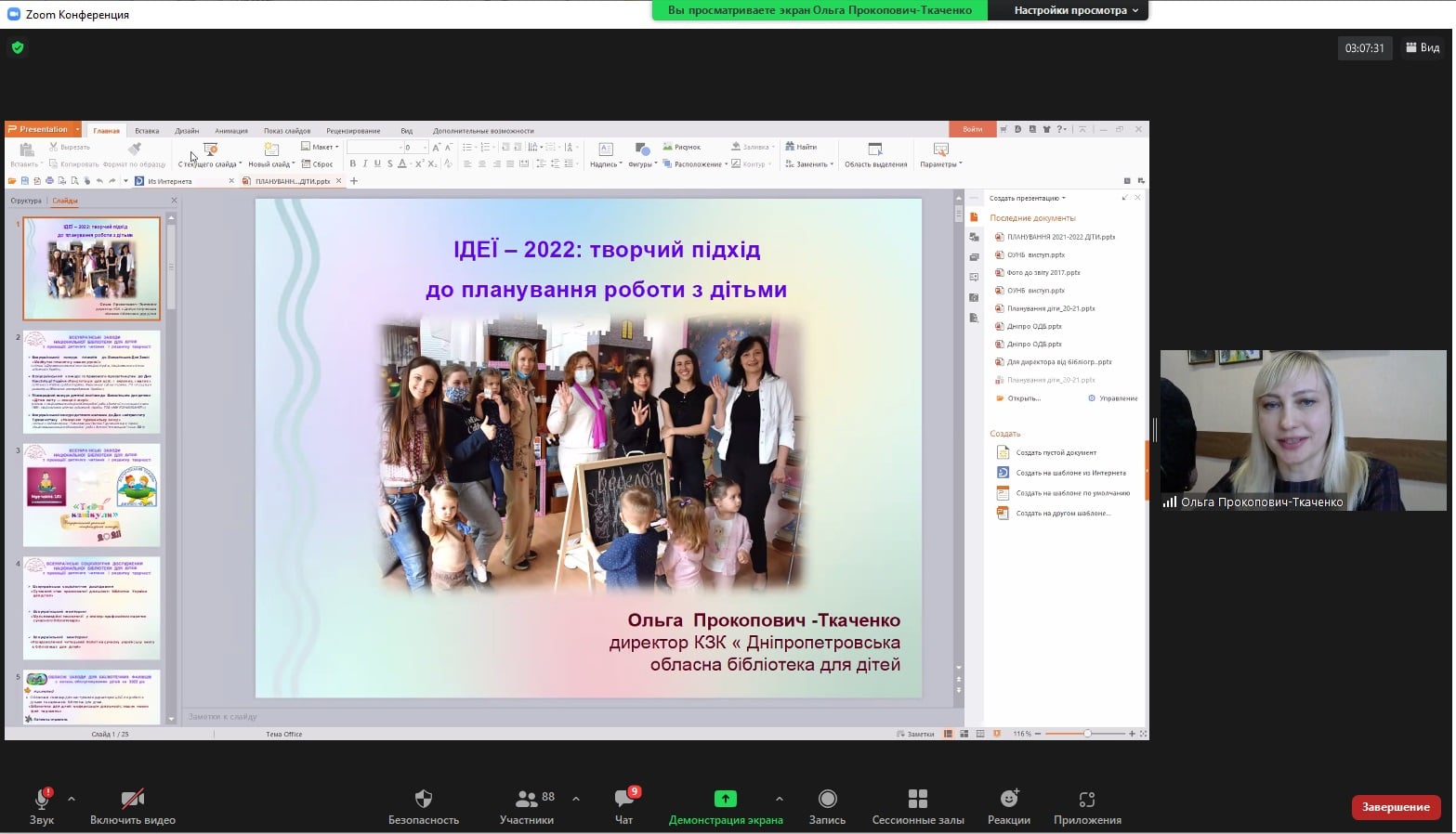Screen dimensions: 1456x834
Task: Expand audio options arrow beside Звук
Action: [x=72, y=799]
